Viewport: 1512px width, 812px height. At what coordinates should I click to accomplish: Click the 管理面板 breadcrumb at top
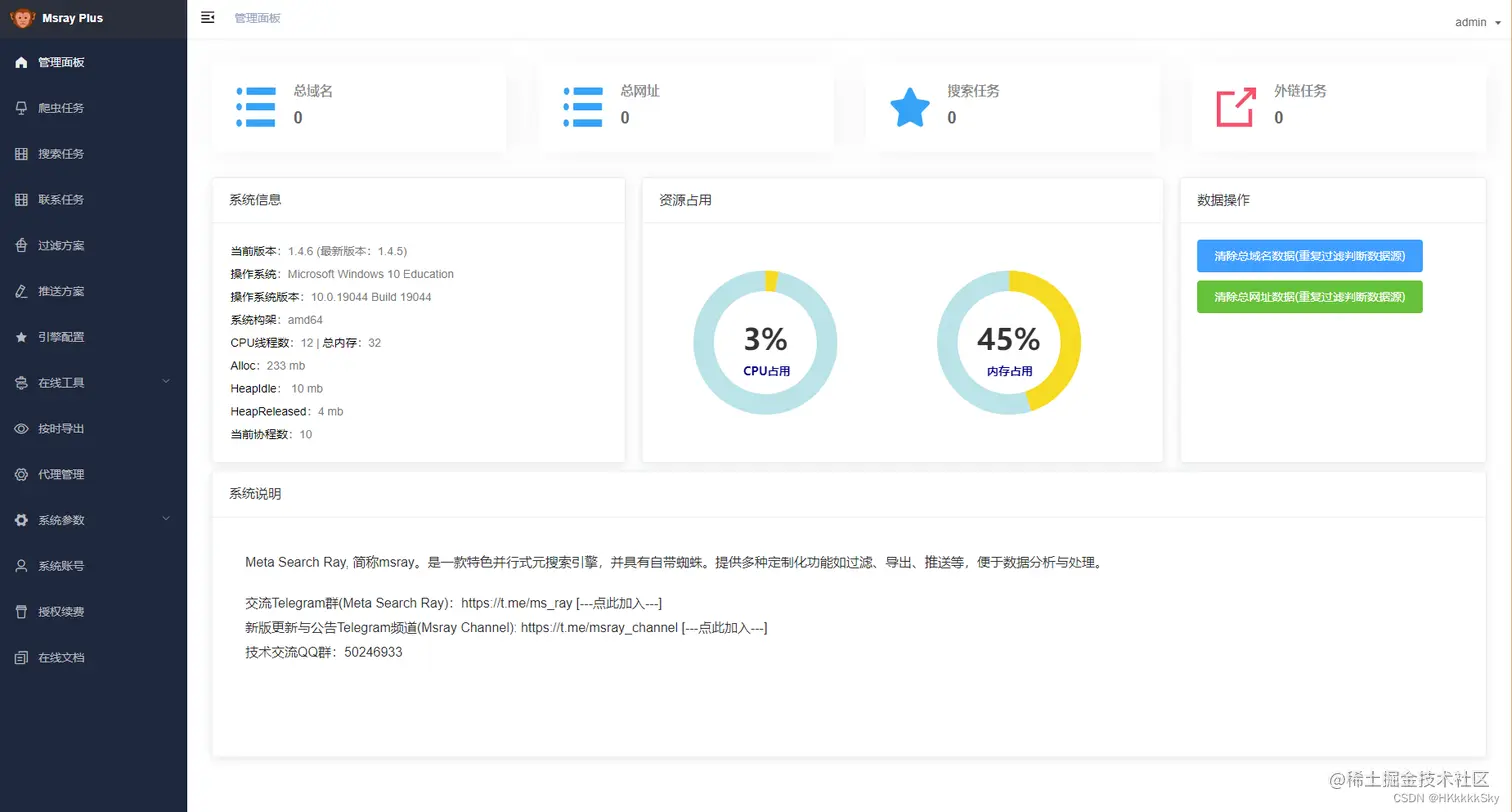[x=256, y=17]
